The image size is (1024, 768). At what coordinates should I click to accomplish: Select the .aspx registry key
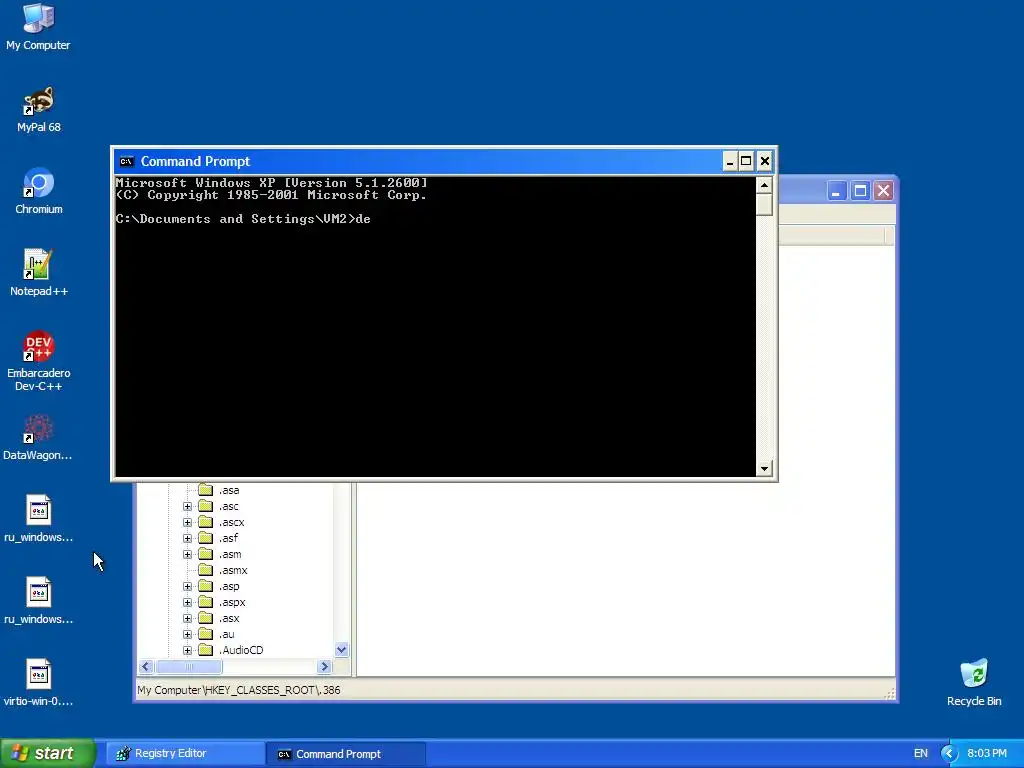[x=232, y=602]
